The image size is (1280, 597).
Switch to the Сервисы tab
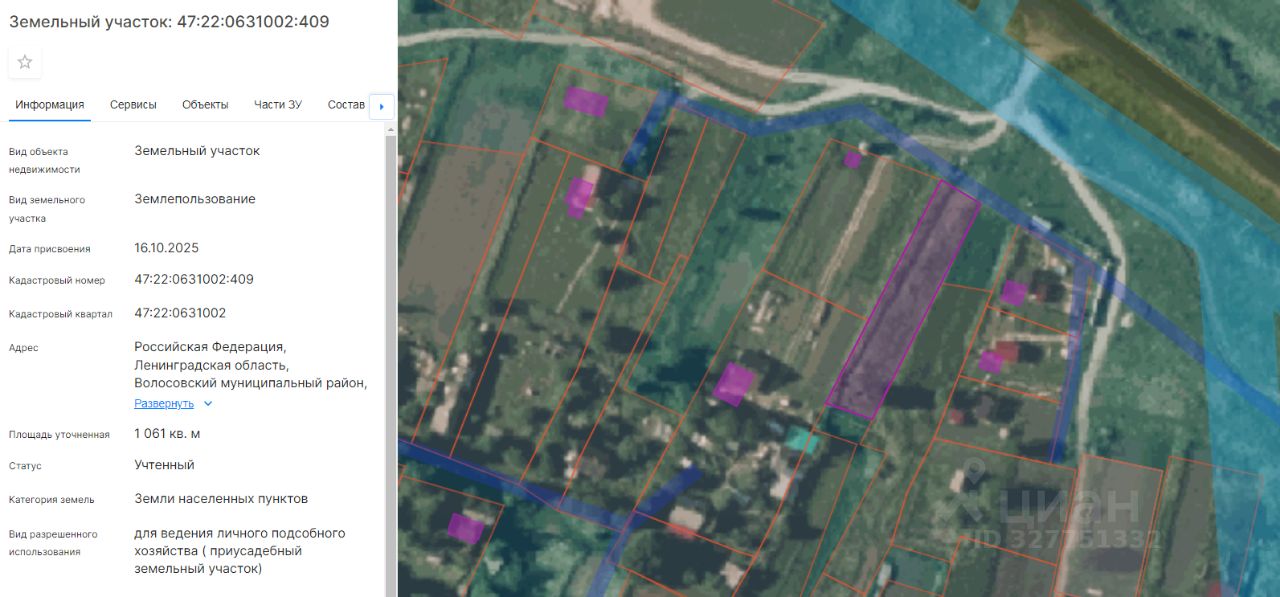click(133, 105)
